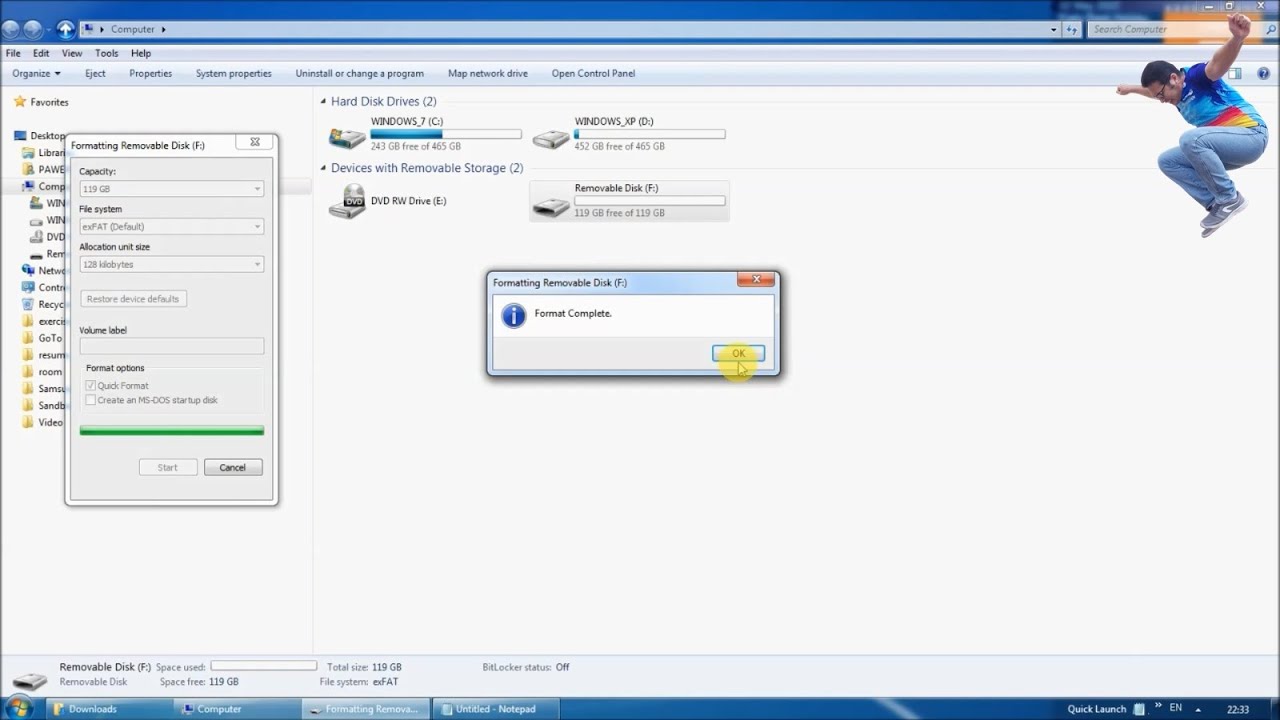Click Cancel in the format dialog

[233, 467]
